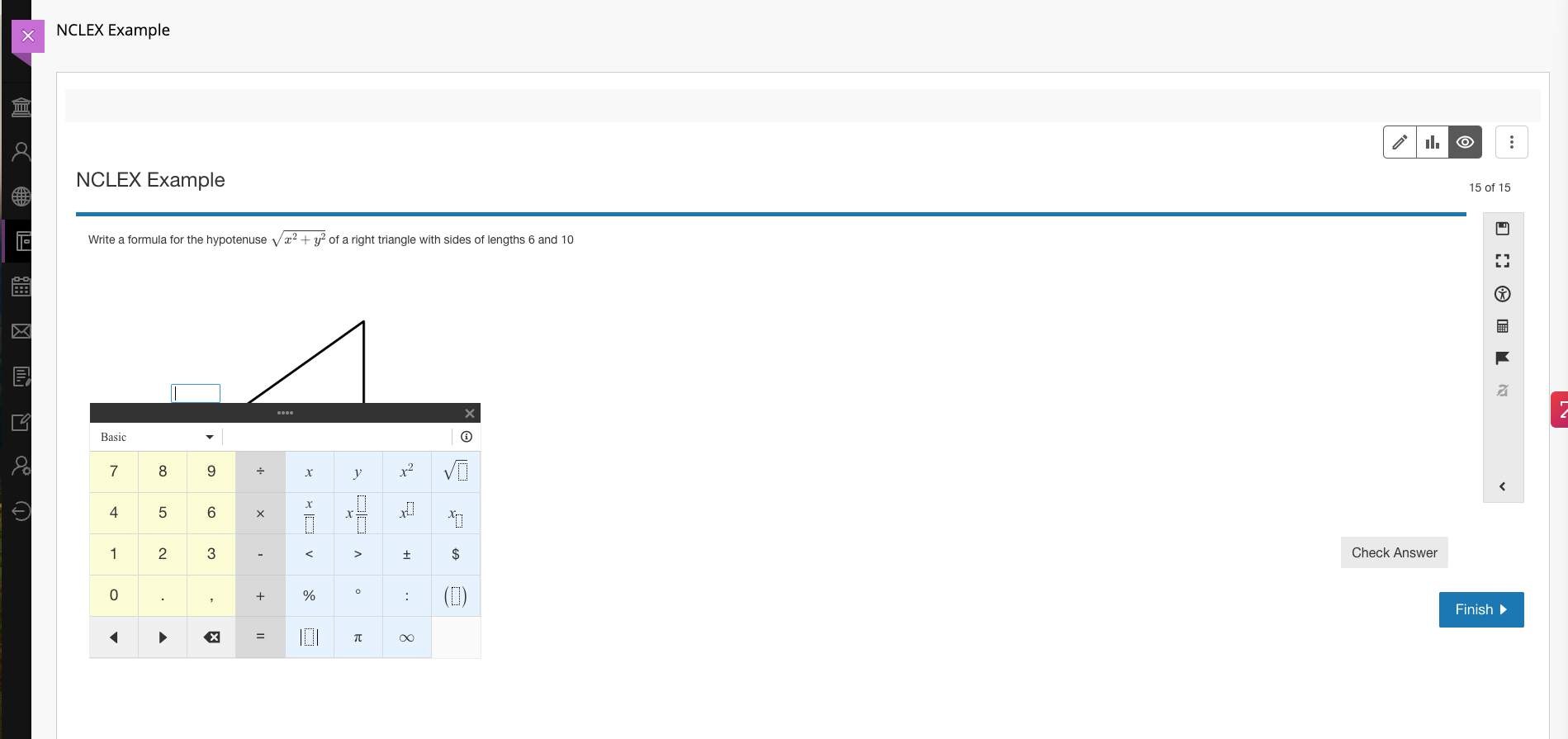
Task: Open the mail envelope icon in sidebar
Action: click(21, 331)
